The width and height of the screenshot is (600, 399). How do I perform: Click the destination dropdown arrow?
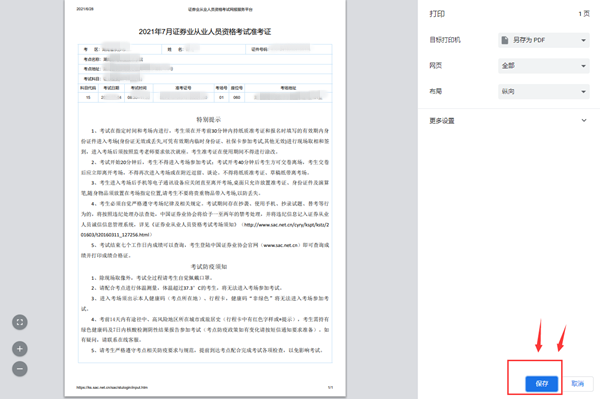[583, 40]
